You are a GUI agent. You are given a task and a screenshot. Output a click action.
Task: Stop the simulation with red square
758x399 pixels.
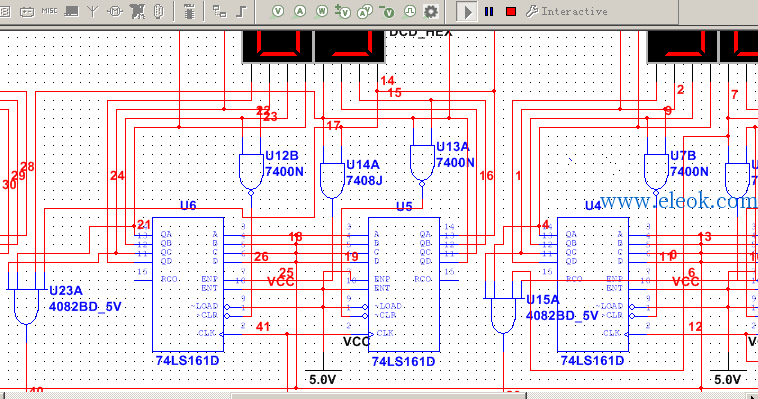click(510, 11)
